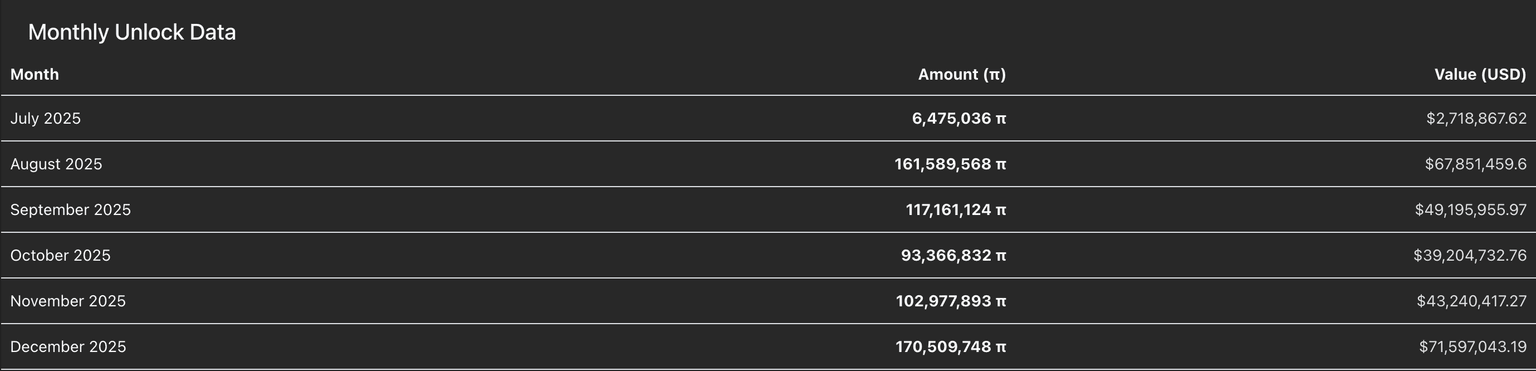Click the $71,597,043.19 value cell

[1473, 347]
